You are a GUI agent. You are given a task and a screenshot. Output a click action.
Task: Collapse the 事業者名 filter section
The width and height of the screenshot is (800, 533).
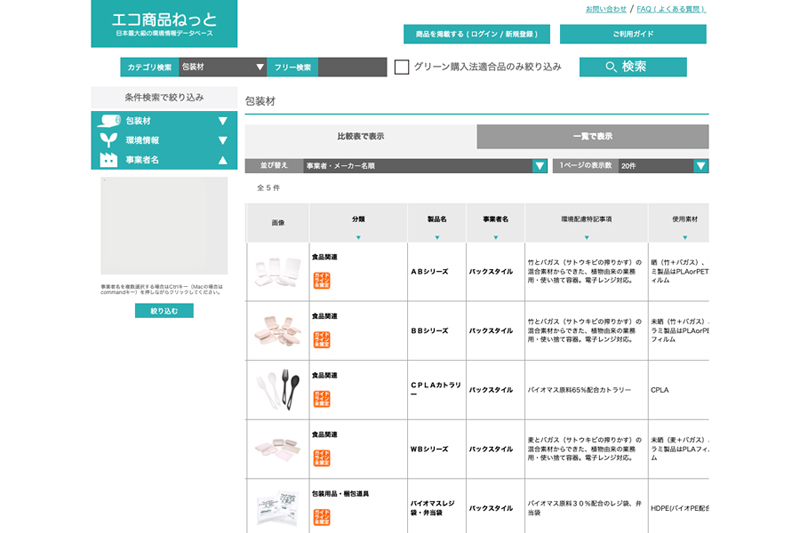point(223,160)
